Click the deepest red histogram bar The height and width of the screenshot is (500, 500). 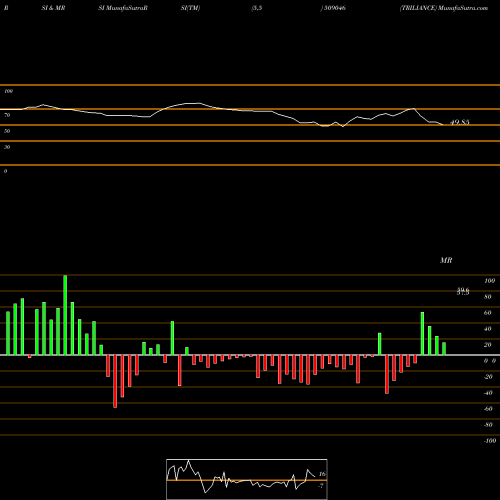coord(115,381)
